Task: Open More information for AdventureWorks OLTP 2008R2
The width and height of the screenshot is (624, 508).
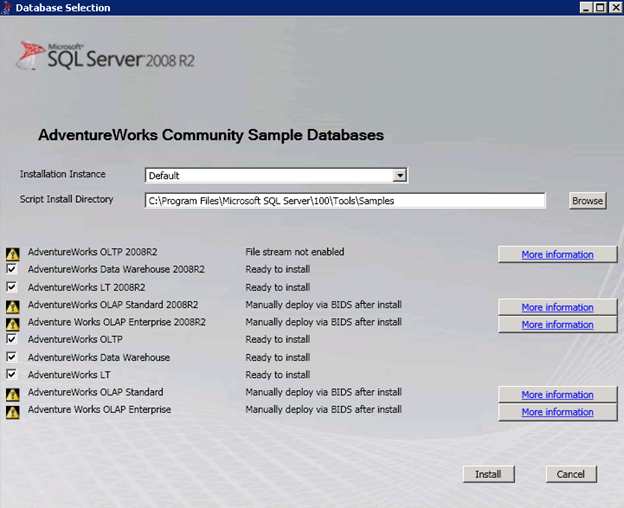Action: [x=558, y=254]
